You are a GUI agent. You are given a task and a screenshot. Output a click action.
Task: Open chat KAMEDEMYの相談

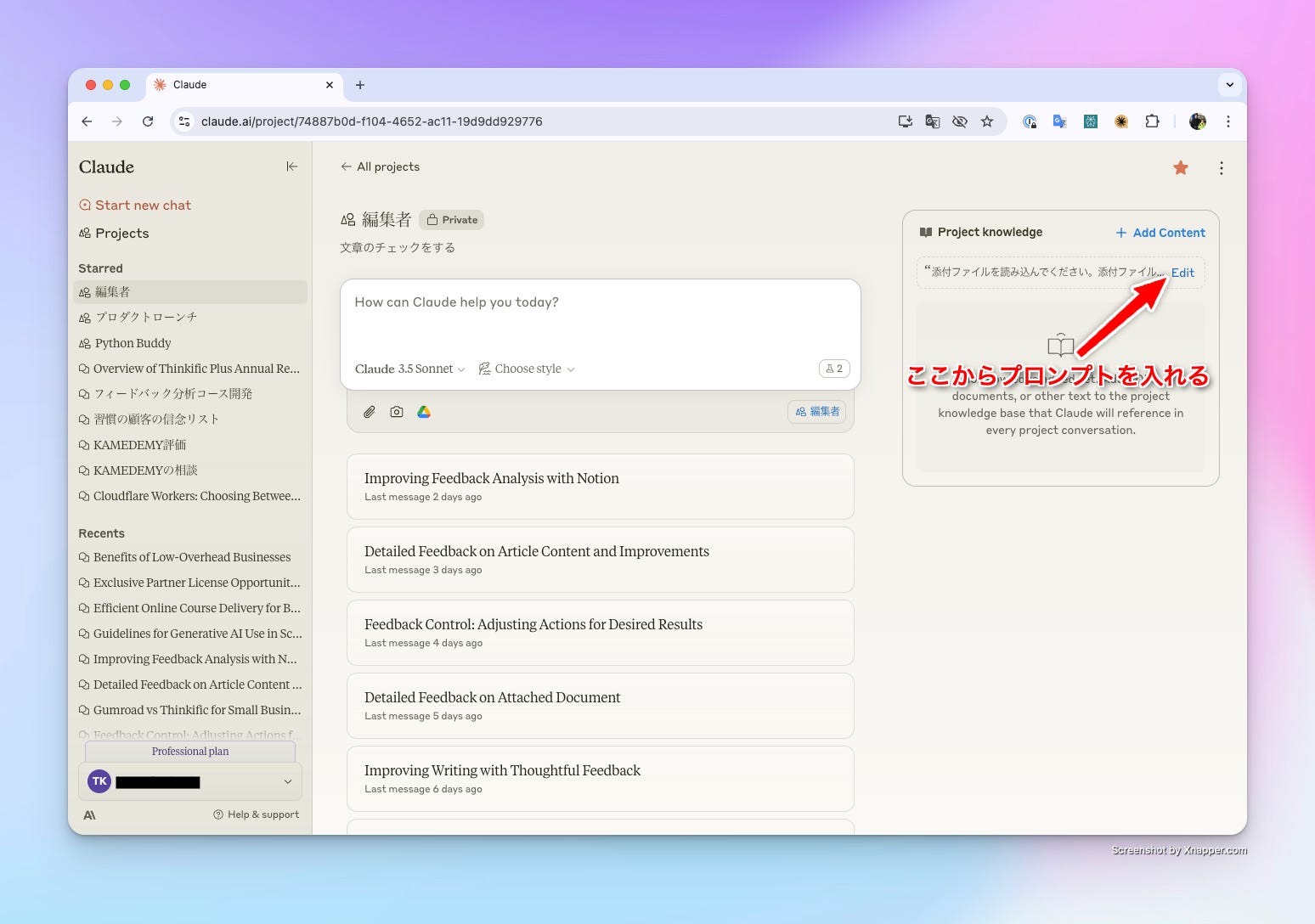[190, 470]
